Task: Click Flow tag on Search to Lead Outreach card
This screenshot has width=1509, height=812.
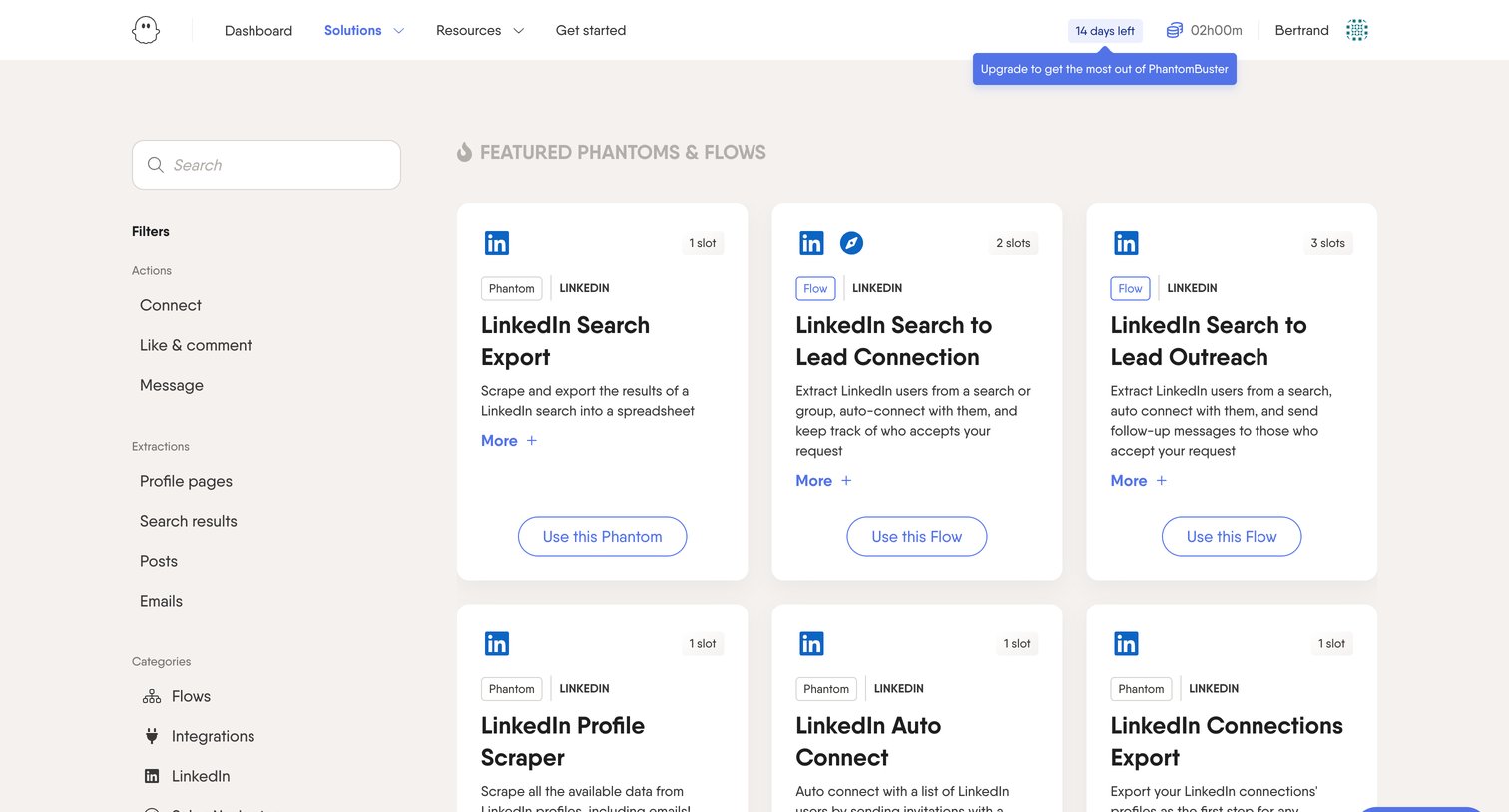Action: coord(1130,288)
